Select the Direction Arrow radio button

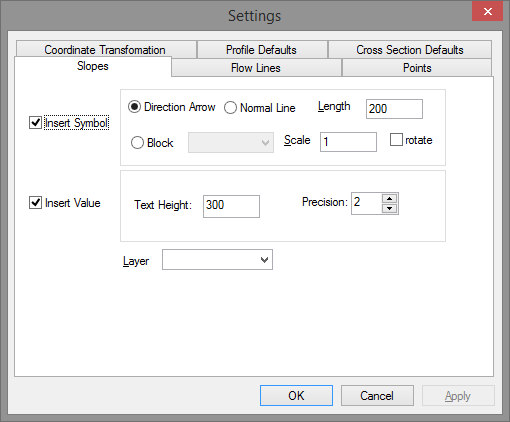(x=134, y=107)
